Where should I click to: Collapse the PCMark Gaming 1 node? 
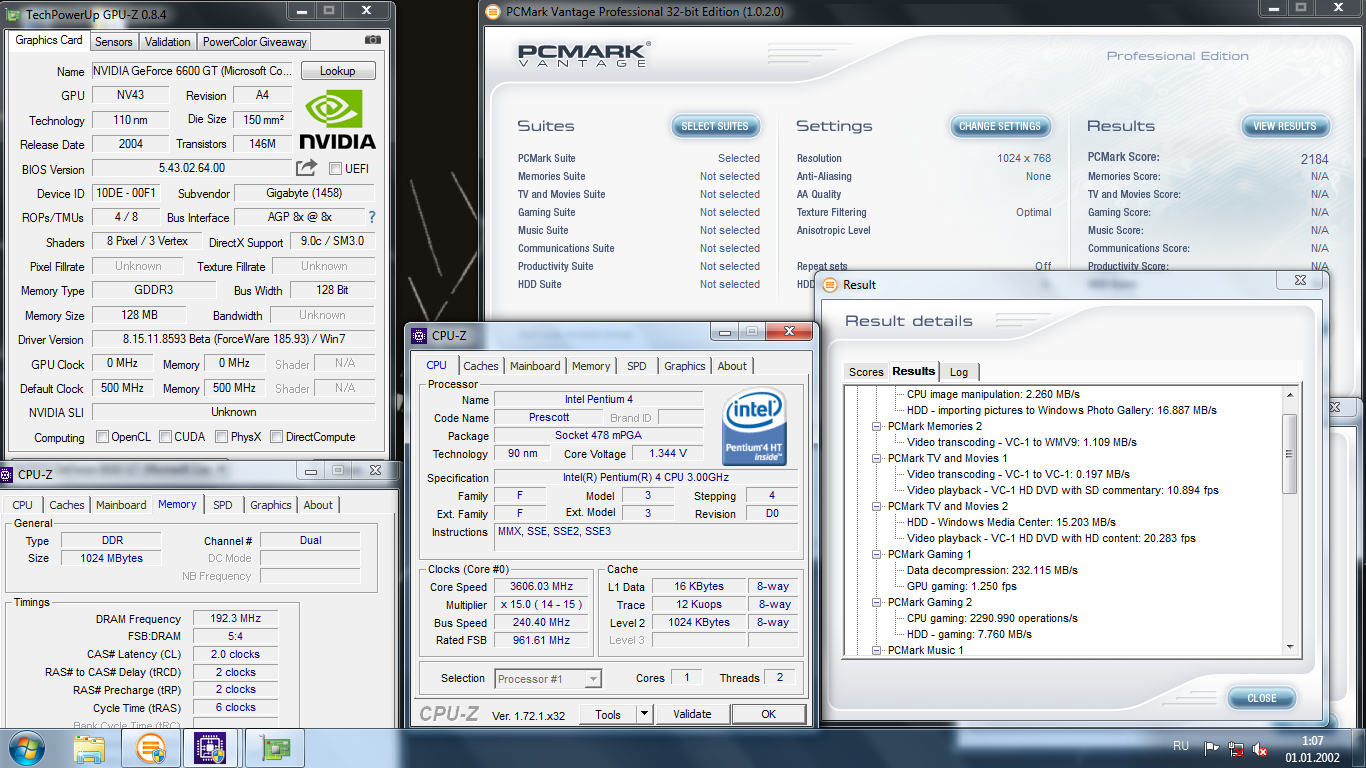pyautogui.click(x=877, y=554)
